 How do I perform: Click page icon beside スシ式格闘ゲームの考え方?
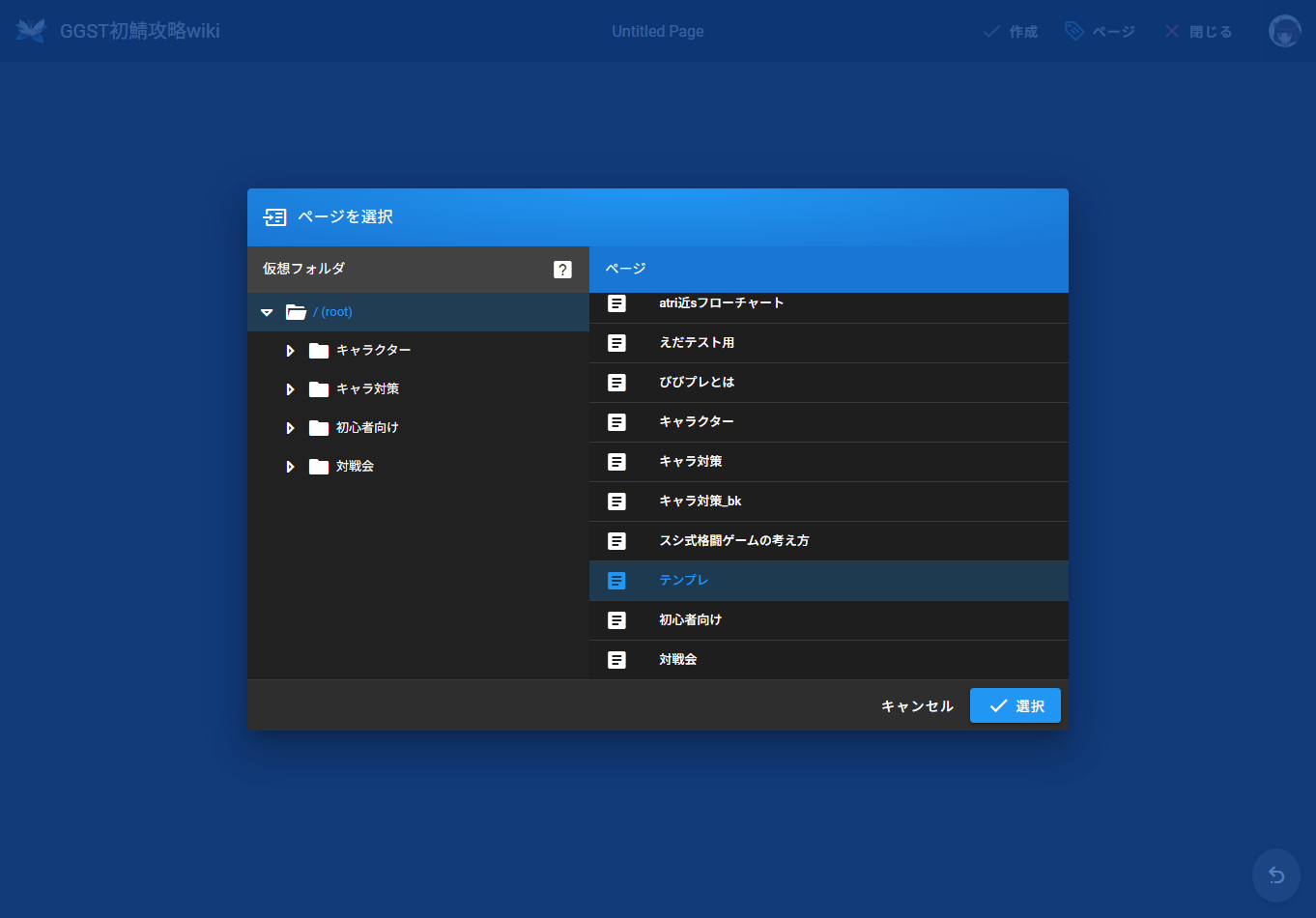click(616, 541)
